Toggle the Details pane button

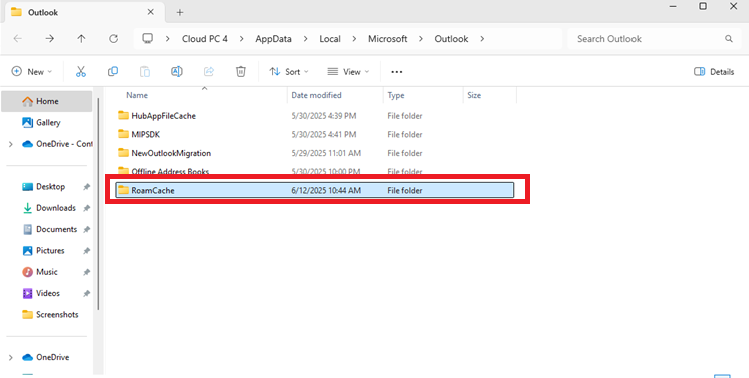tap(714, 72)
